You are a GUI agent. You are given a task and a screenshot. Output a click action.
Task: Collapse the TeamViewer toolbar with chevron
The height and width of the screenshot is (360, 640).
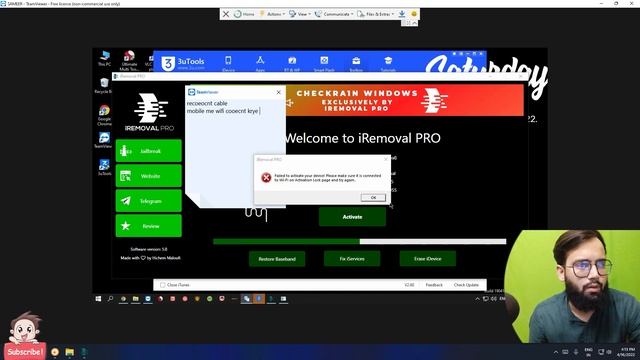click(x=414, y=23)
